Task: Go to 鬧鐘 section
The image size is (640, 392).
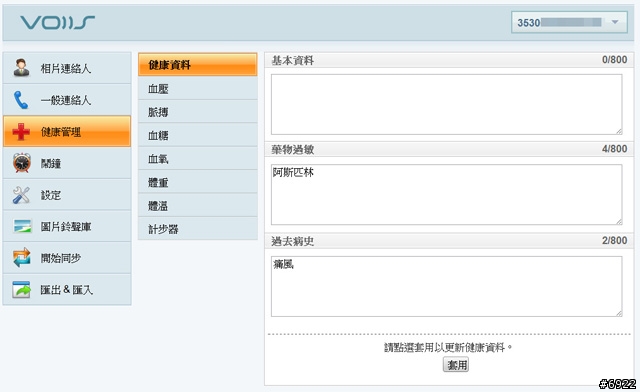Action: [67, 163]
